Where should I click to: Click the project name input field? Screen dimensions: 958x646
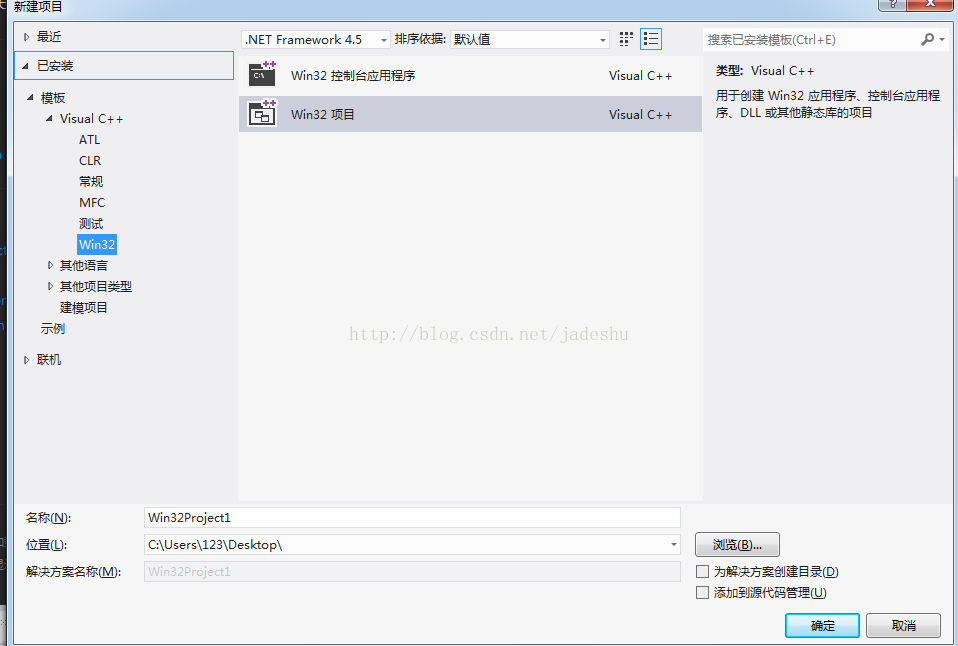(x=412, y=518)
